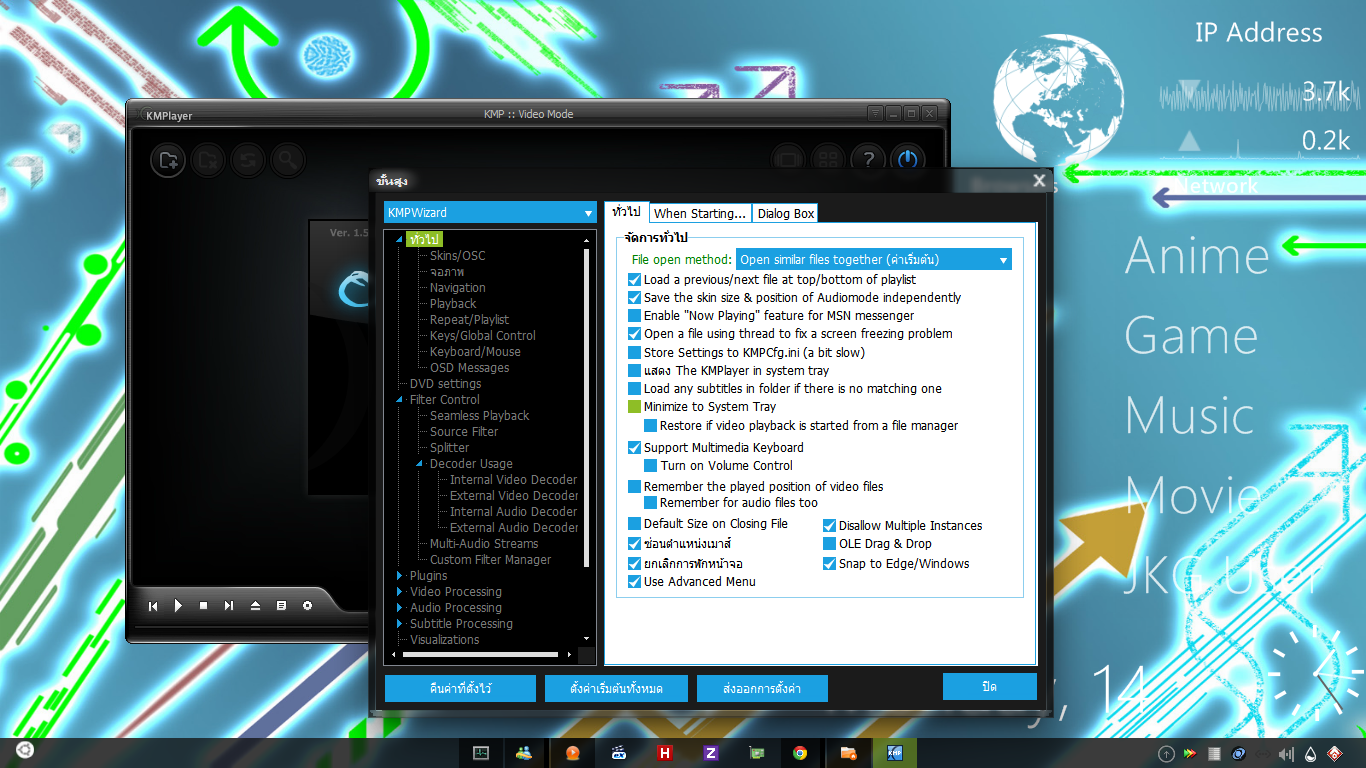This screenshot has height=768, width=1366.
Task: Open the control box gear icon
Action: (307, 605)
